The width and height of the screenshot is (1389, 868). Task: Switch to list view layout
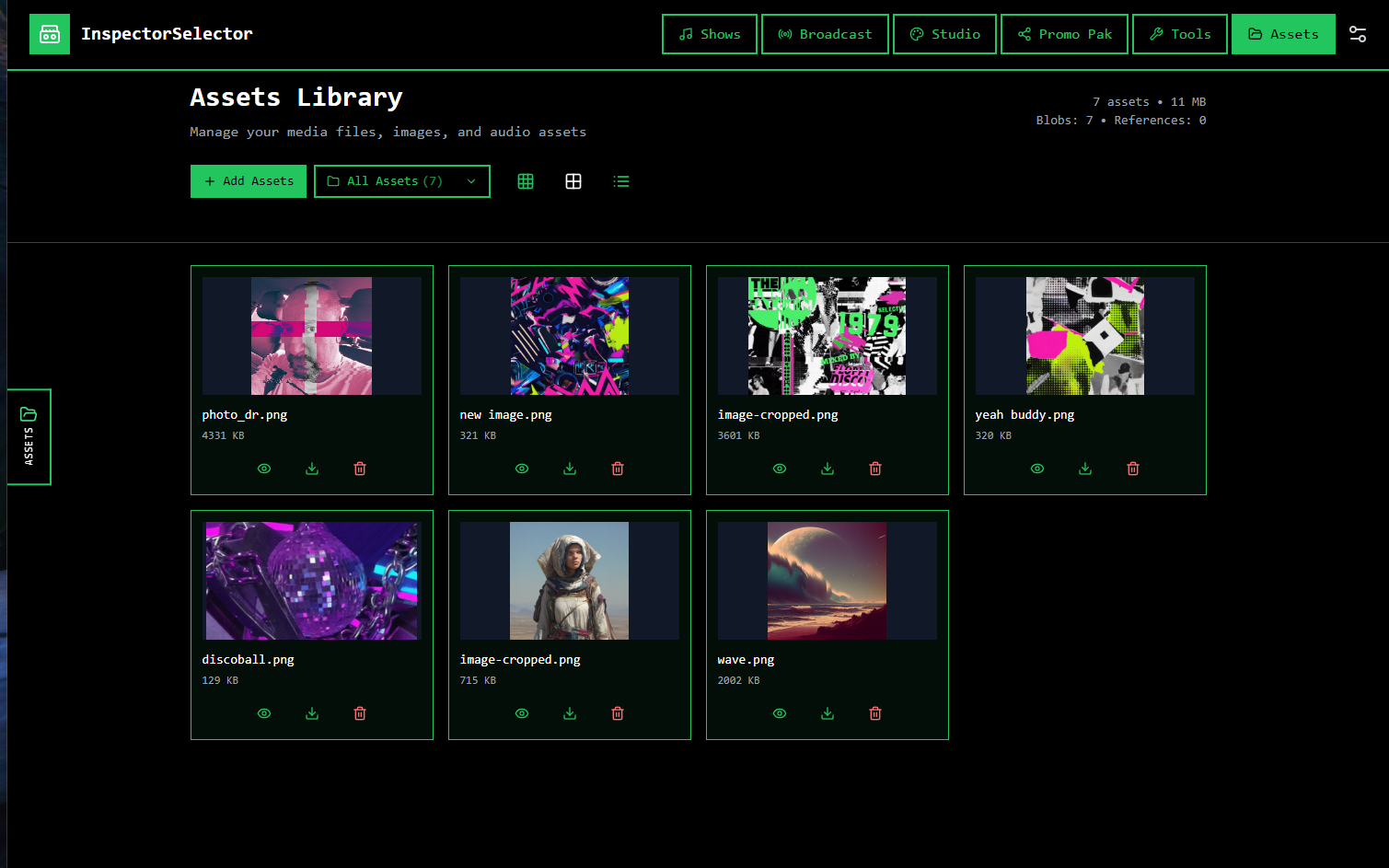tap(621, 181)
